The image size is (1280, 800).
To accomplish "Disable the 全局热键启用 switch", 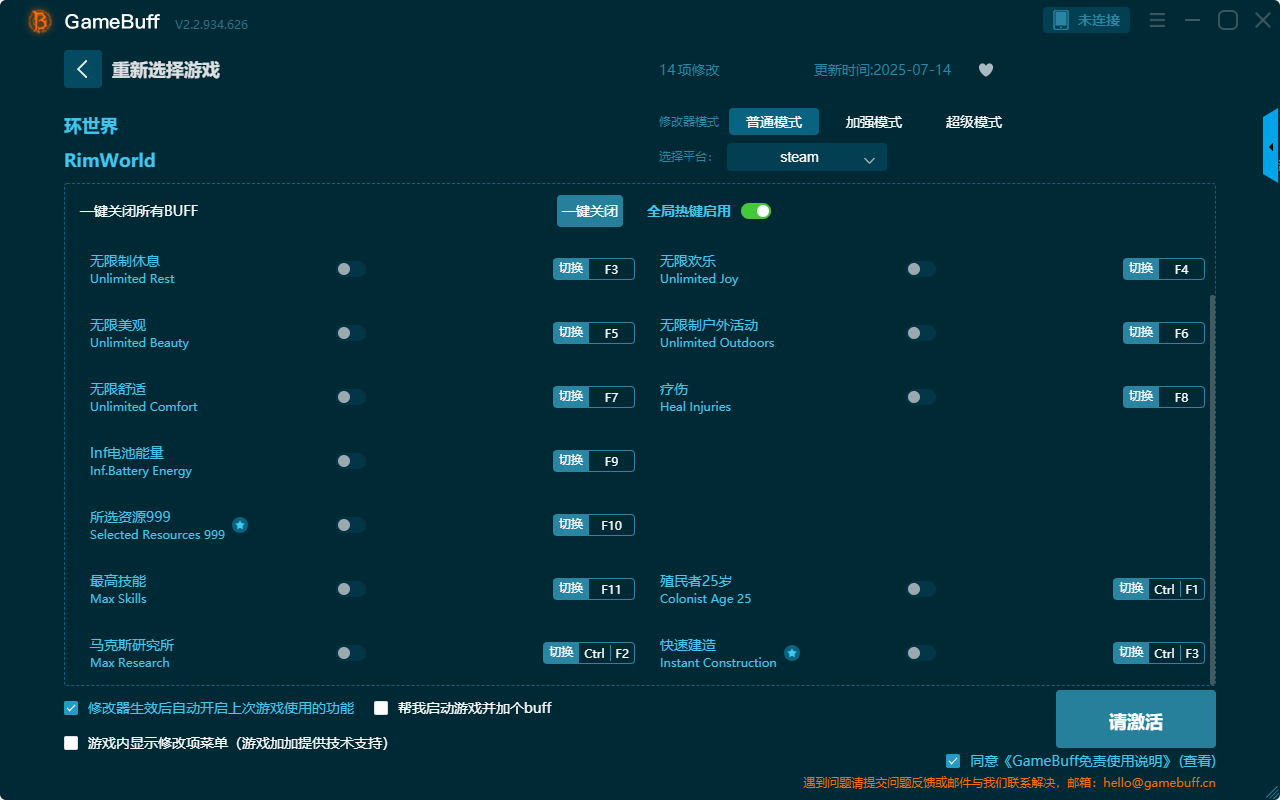I will [x=755, y=211].
